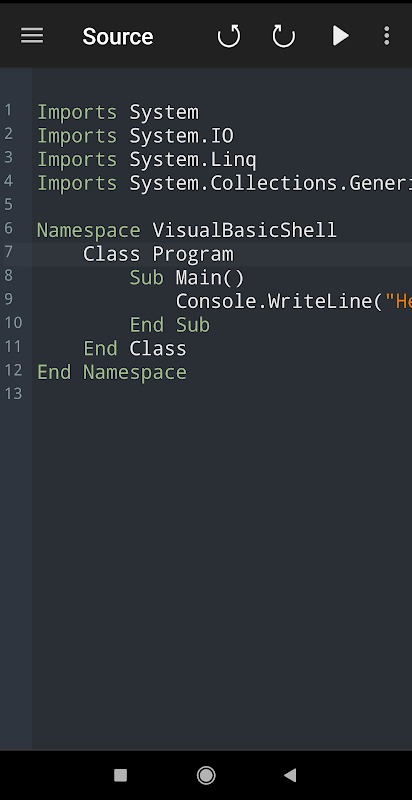Viewport: 412px width, 800px height.
Task: Click Namespace VisualBasicShell declaration
Action: (x=187, y=231)
